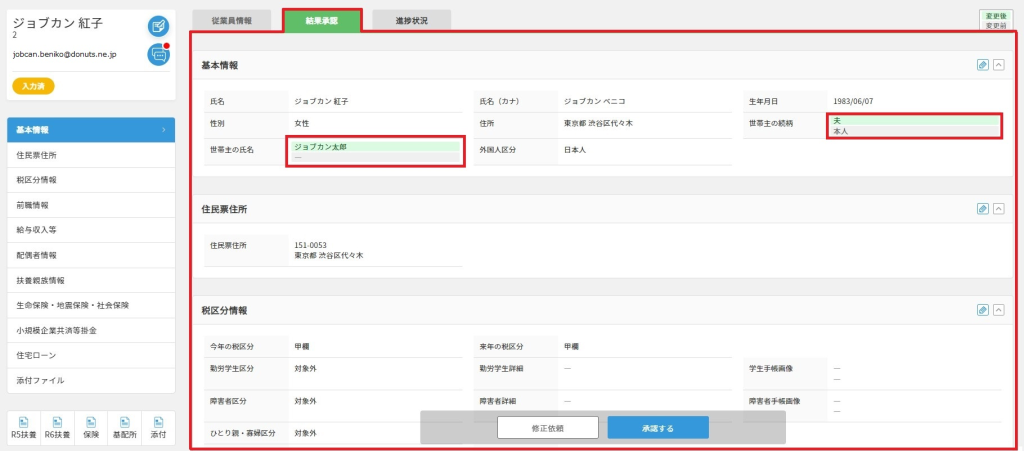The image size is (1024, 451).
Task: Click the 入力済 status badge
Action: 33,86
